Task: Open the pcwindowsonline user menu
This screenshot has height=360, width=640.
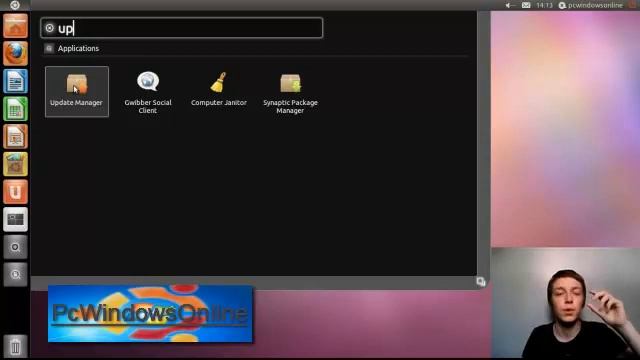Action: click(x=591, y=5)
